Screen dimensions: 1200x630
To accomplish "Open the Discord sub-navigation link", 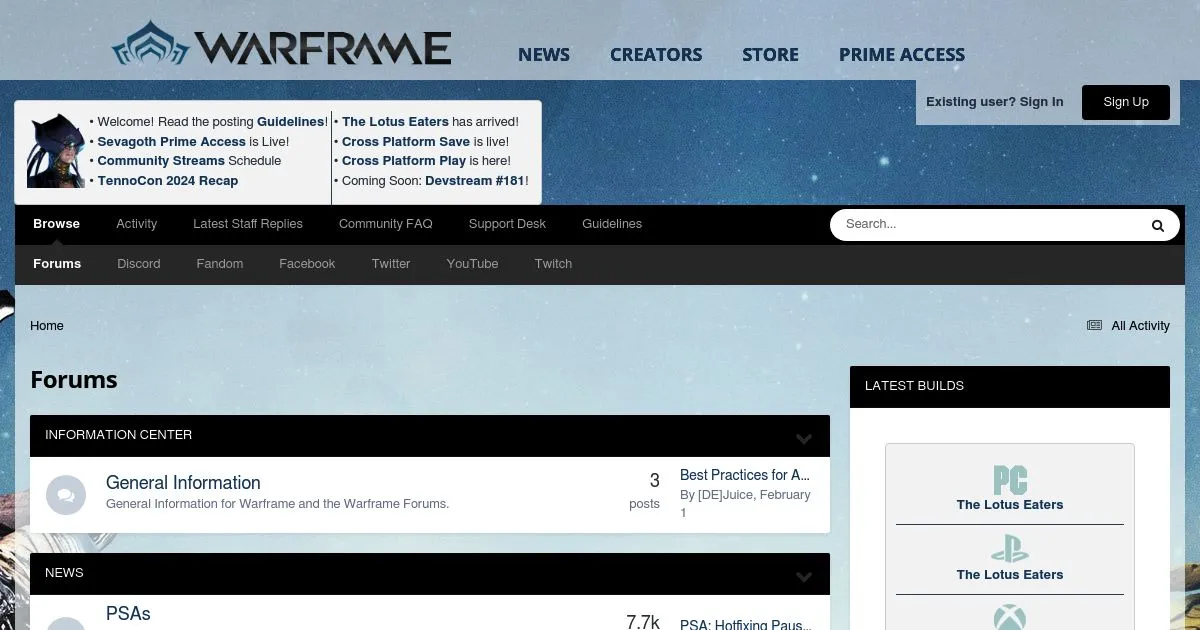I will click(x=139, y=264).
